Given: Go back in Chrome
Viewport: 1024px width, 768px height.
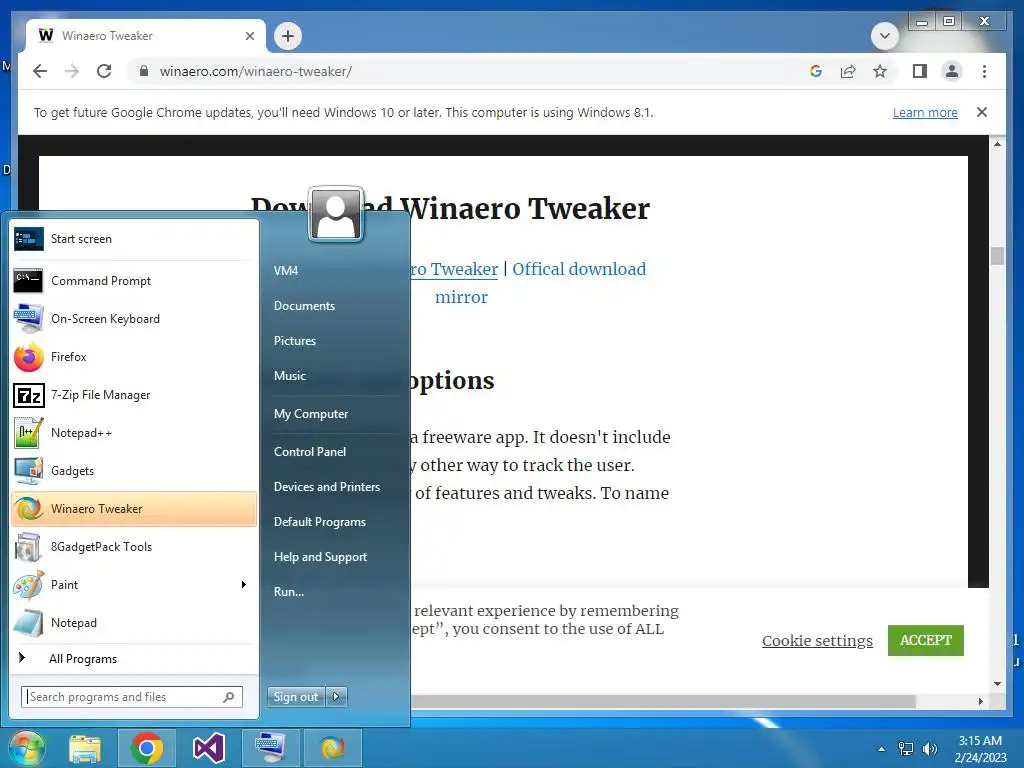Looking at the screenshot, I should [40, 71].
